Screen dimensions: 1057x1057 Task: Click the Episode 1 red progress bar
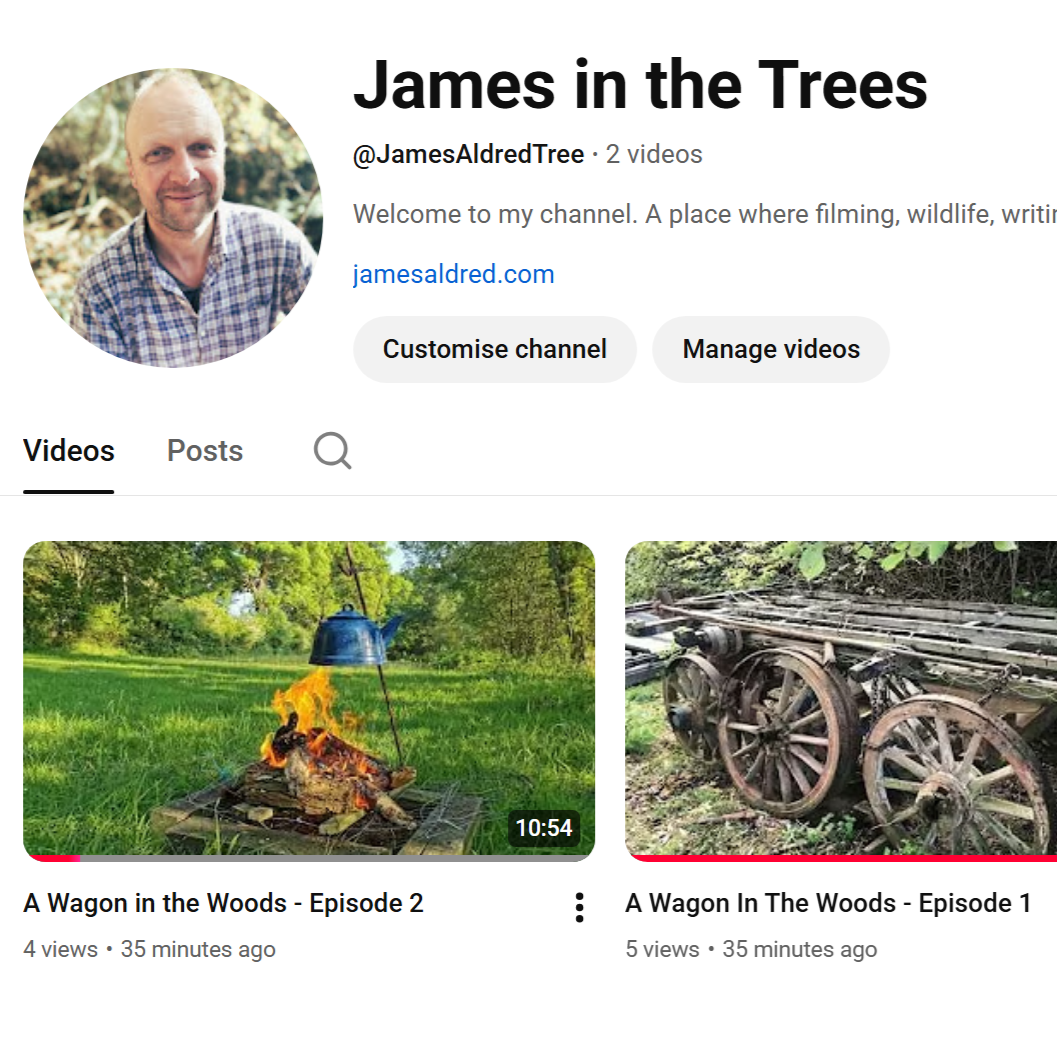841,858
